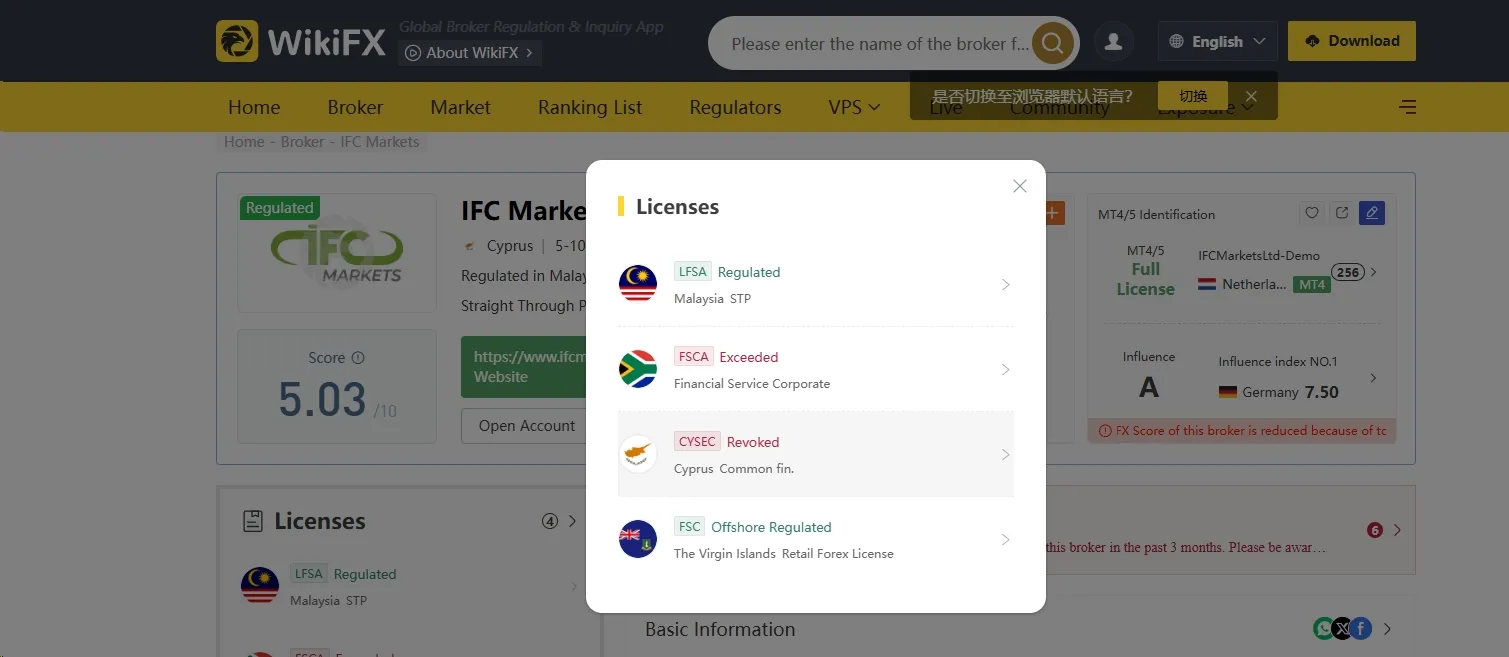Click the About WikiFX button
The width and height of the screenshot is (1509, 657).
pyautogui.click(x=470, y=53)
